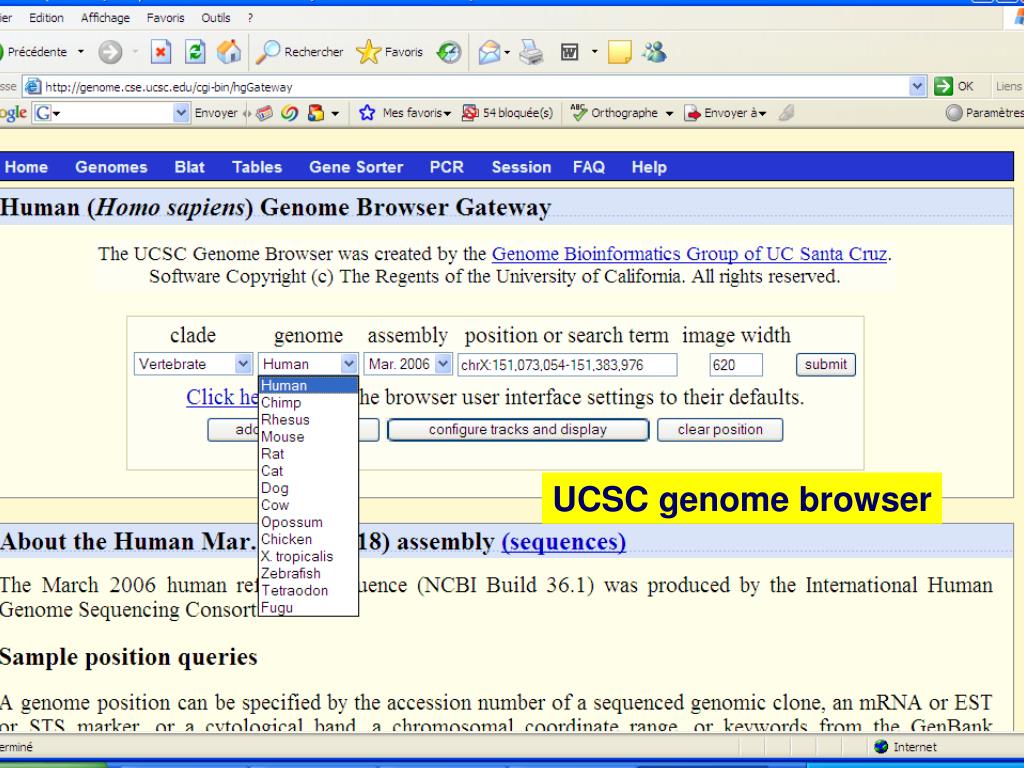
Task: Click the forward arrow navigation button
Action: coord(110,52)
